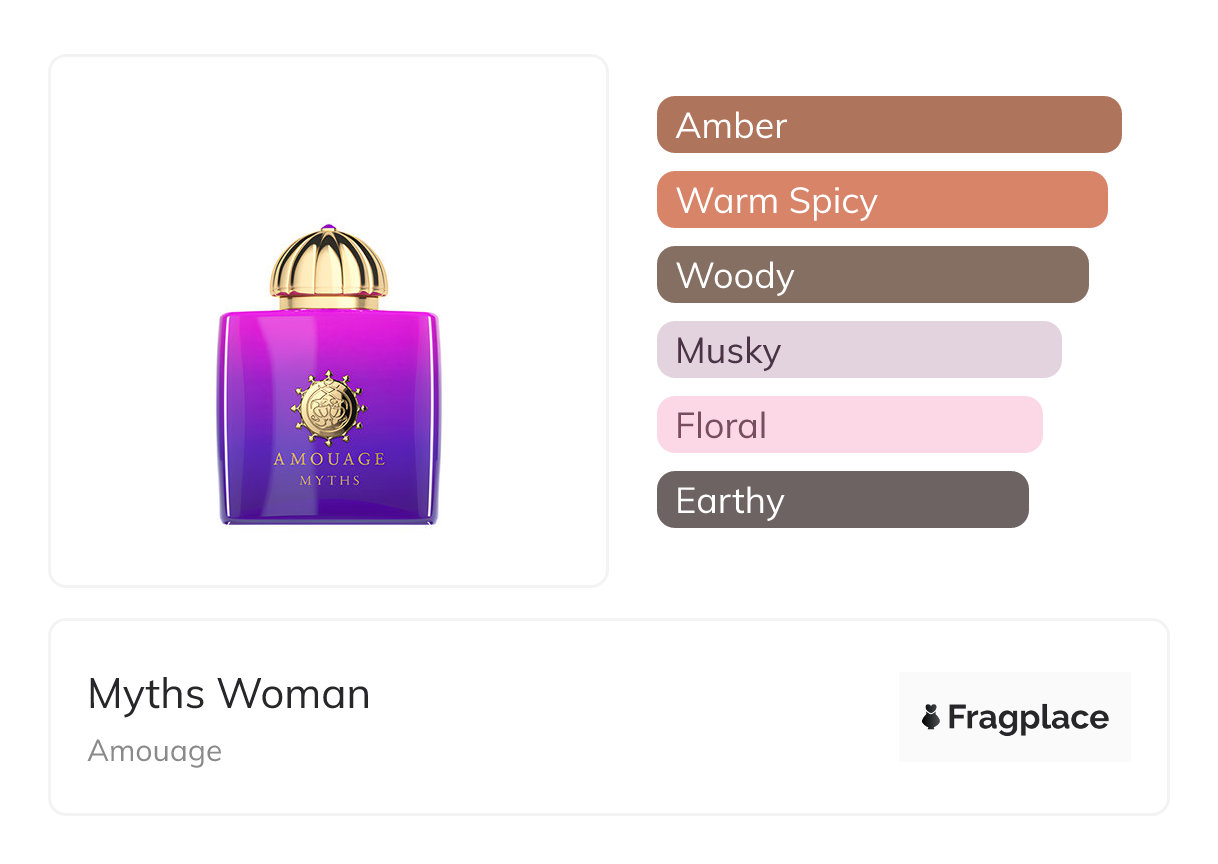Open the Myths Woman title link
Screen dimensions: 1218x864
click(229, 694)
